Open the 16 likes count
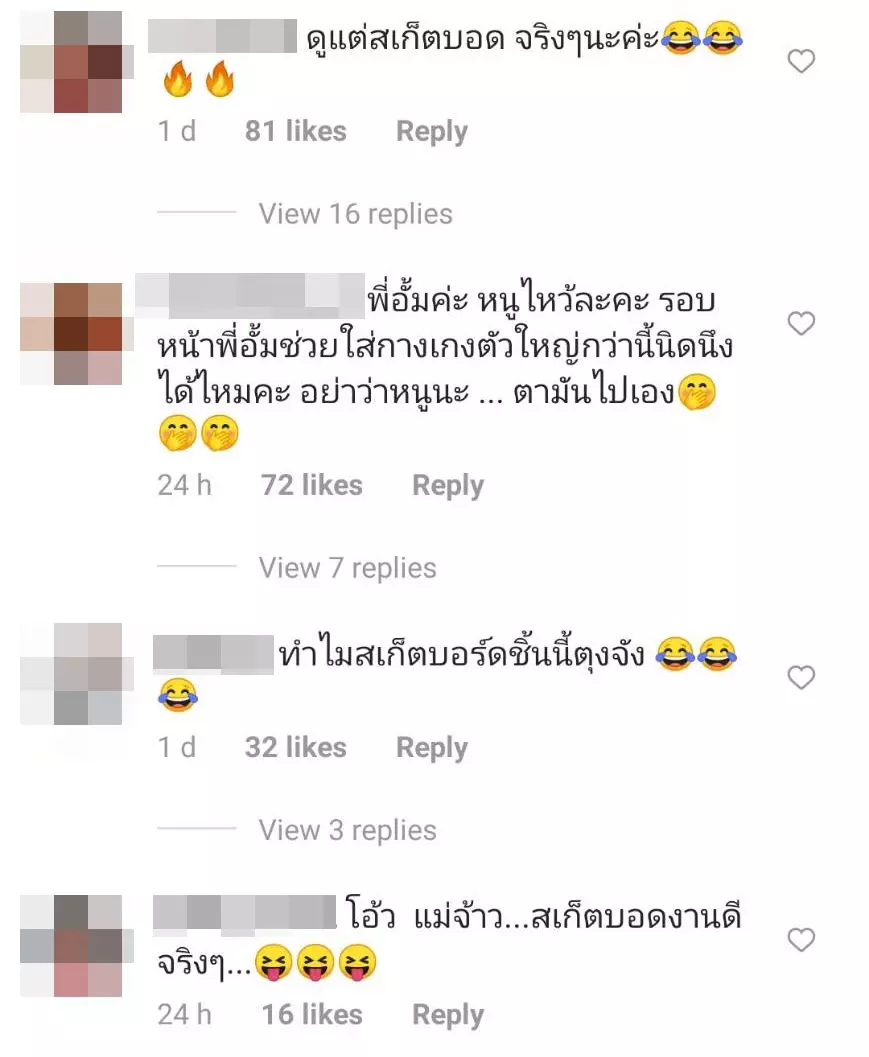 pyautogui.click(x=311, y=1014)
